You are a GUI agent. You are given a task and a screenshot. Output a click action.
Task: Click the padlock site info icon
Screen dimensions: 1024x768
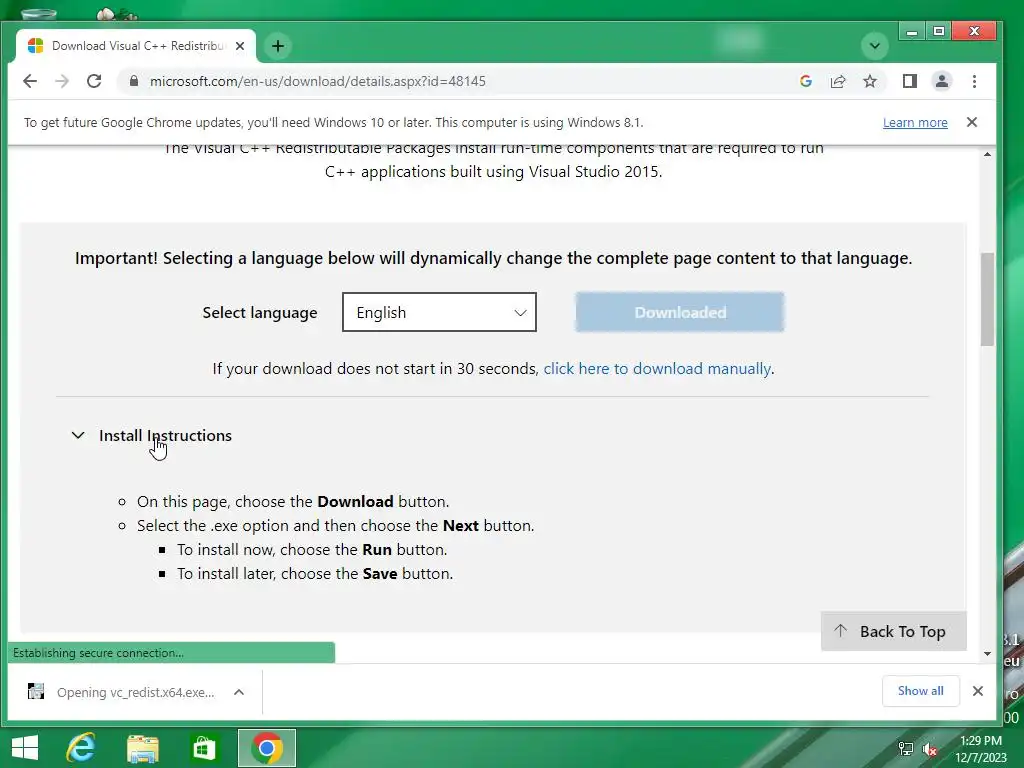134,81
